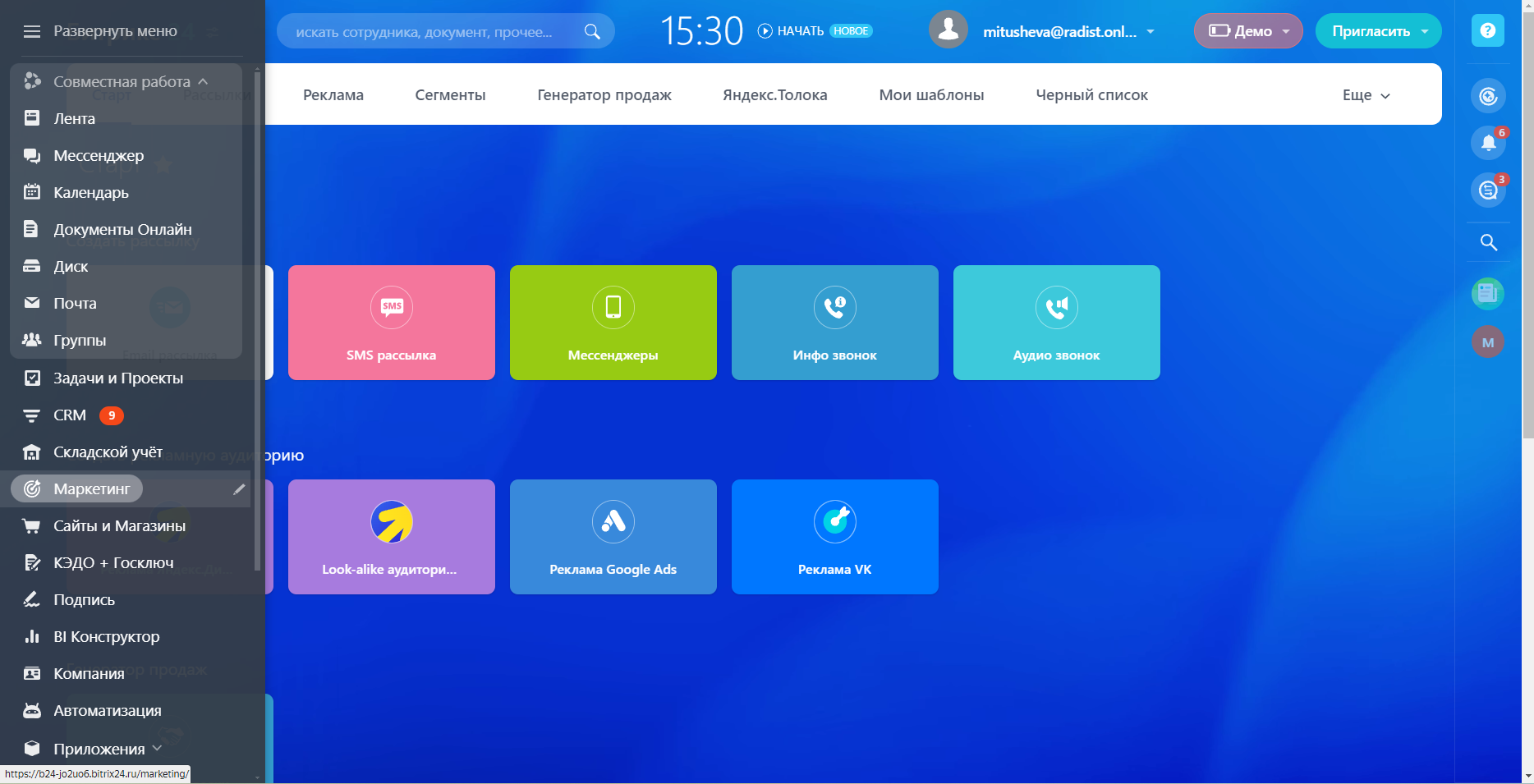Open the Черный список tab
Screen dimensions: 1534x784
tap(1091, 95)
